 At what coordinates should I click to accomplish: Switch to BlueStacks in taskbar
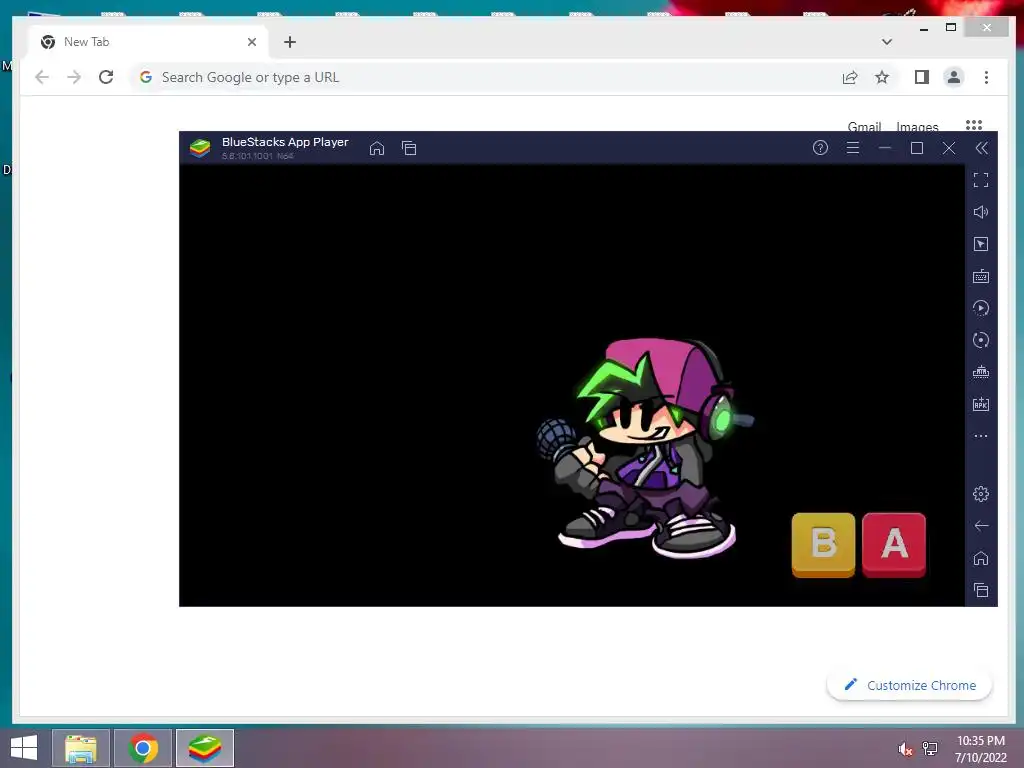(x=205, y=748)
